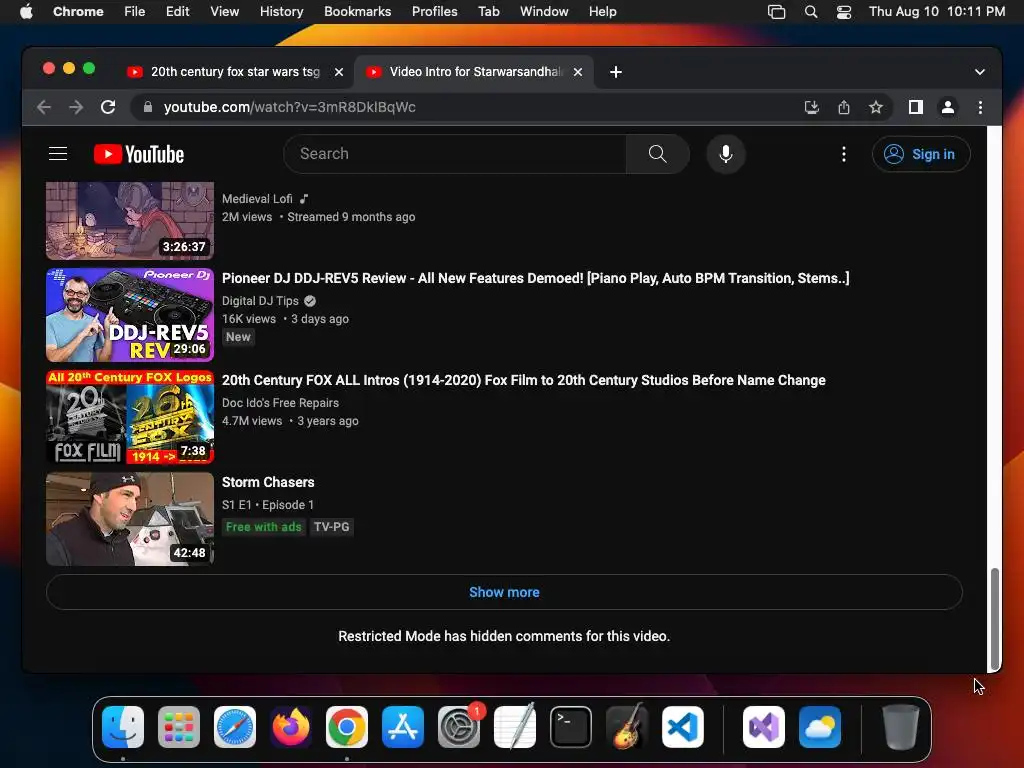
Task: Open the Profiles menu
Action: click(435, 12)
